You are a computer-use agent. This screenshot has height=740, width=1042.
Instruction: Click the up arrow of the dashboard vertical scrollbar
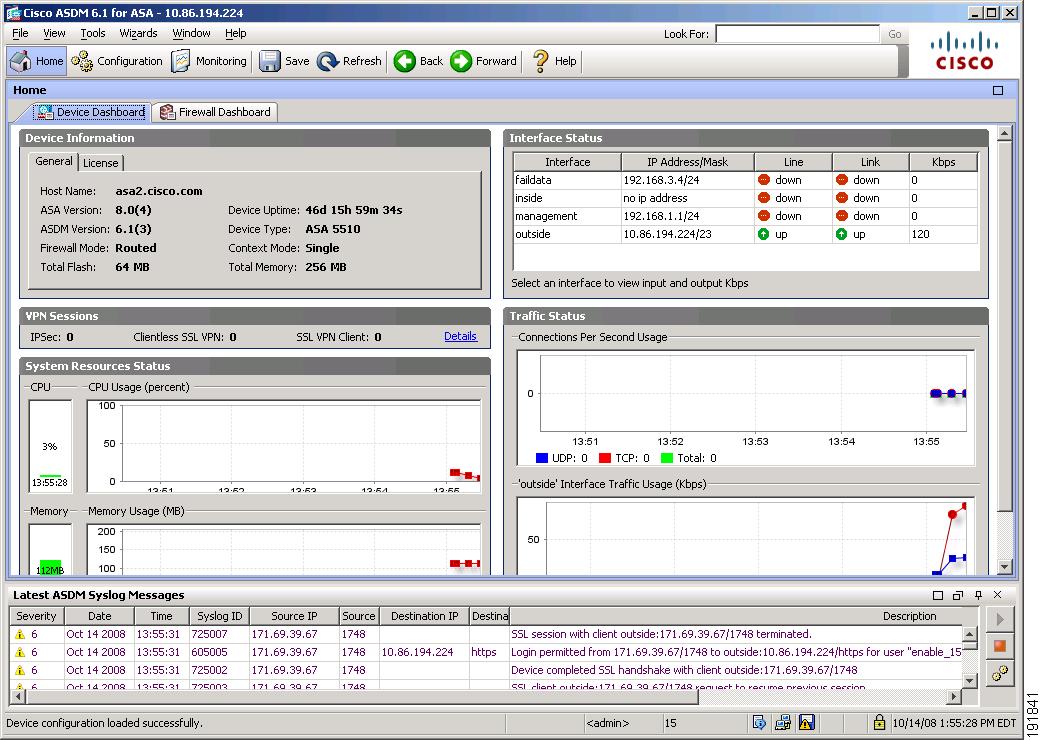tap(1005, 133)
